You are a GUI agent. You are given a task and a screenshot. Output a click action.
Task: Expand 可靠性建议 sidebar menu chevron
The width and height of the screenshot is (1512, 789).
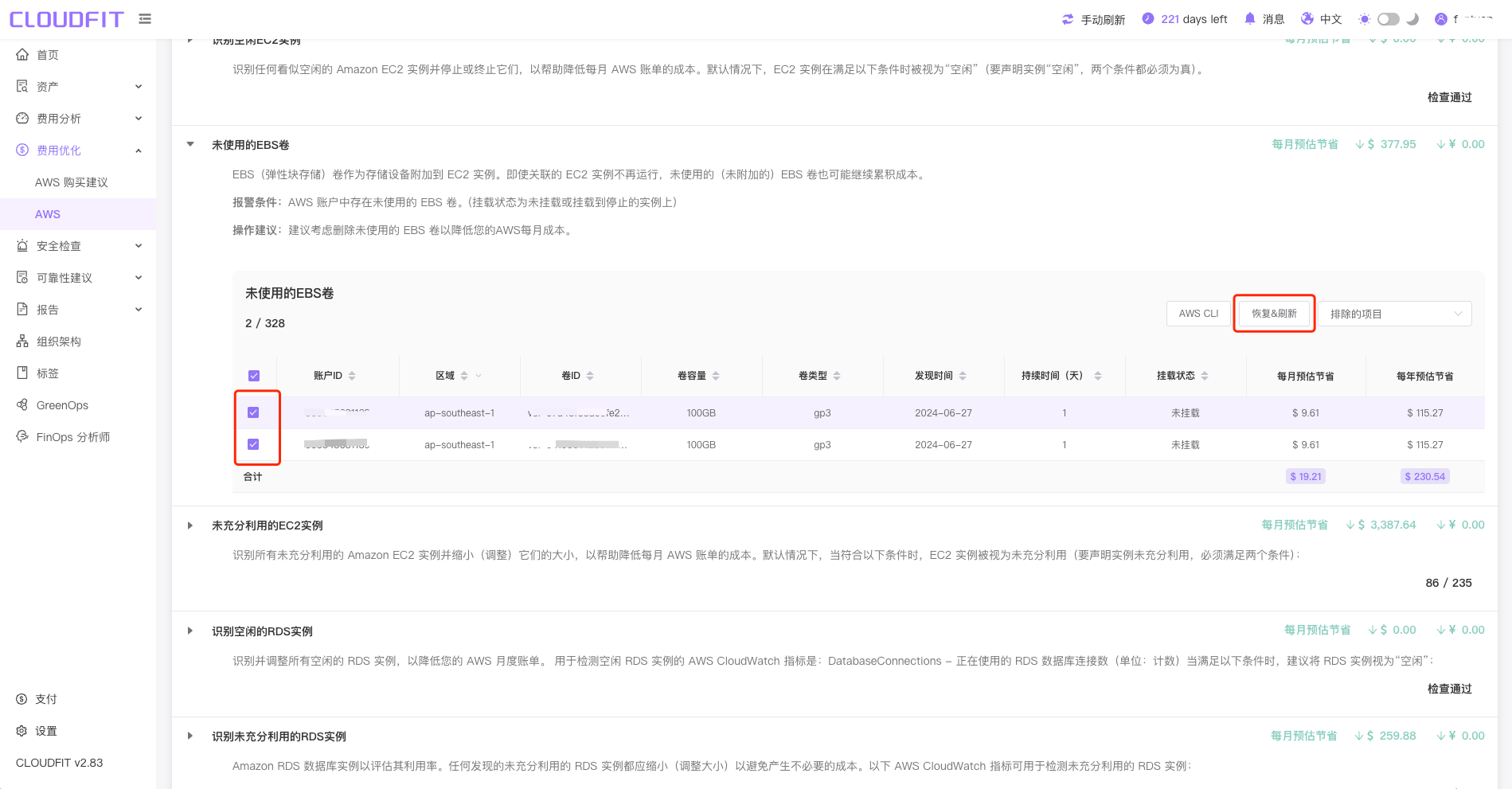point(139,277)
